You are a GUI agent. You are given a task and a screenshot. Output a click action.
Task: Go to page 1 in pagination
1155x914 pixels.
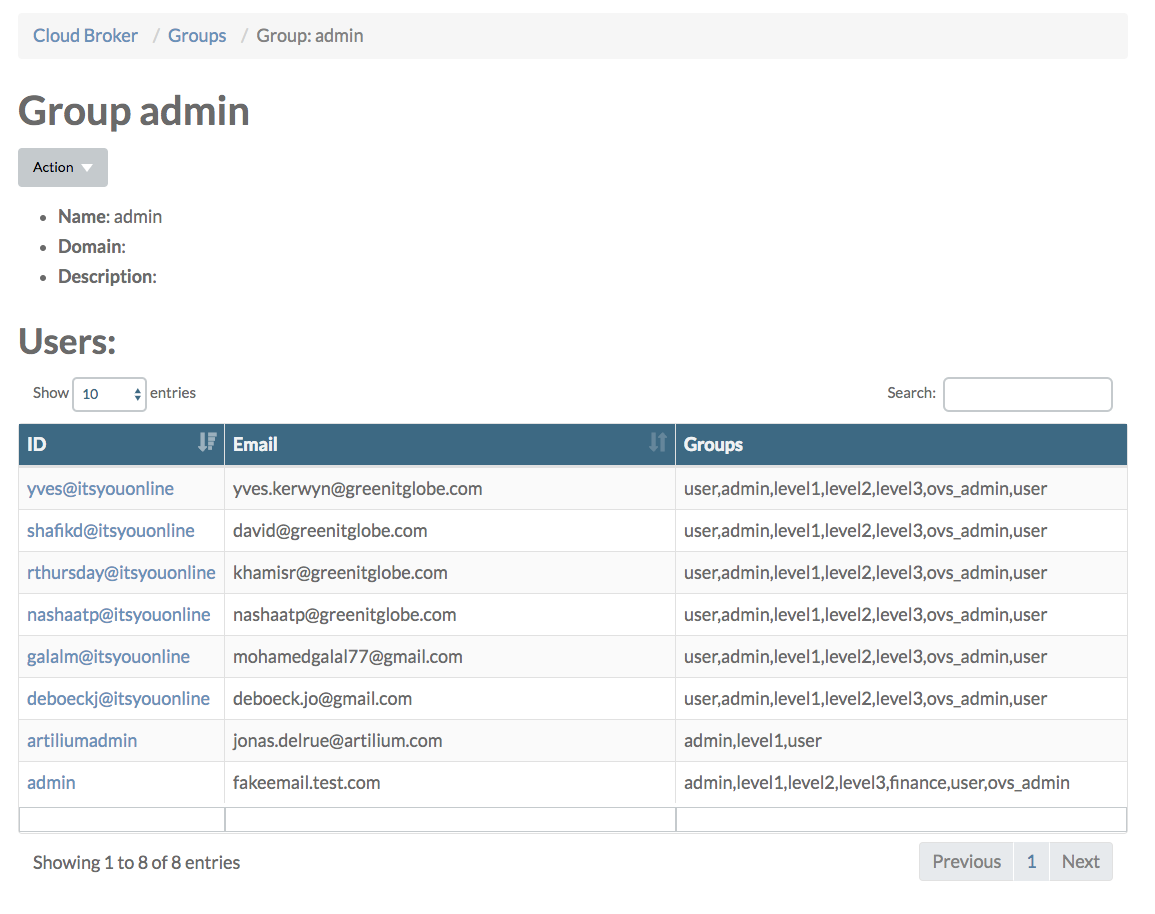click(x=1031, y=862)
